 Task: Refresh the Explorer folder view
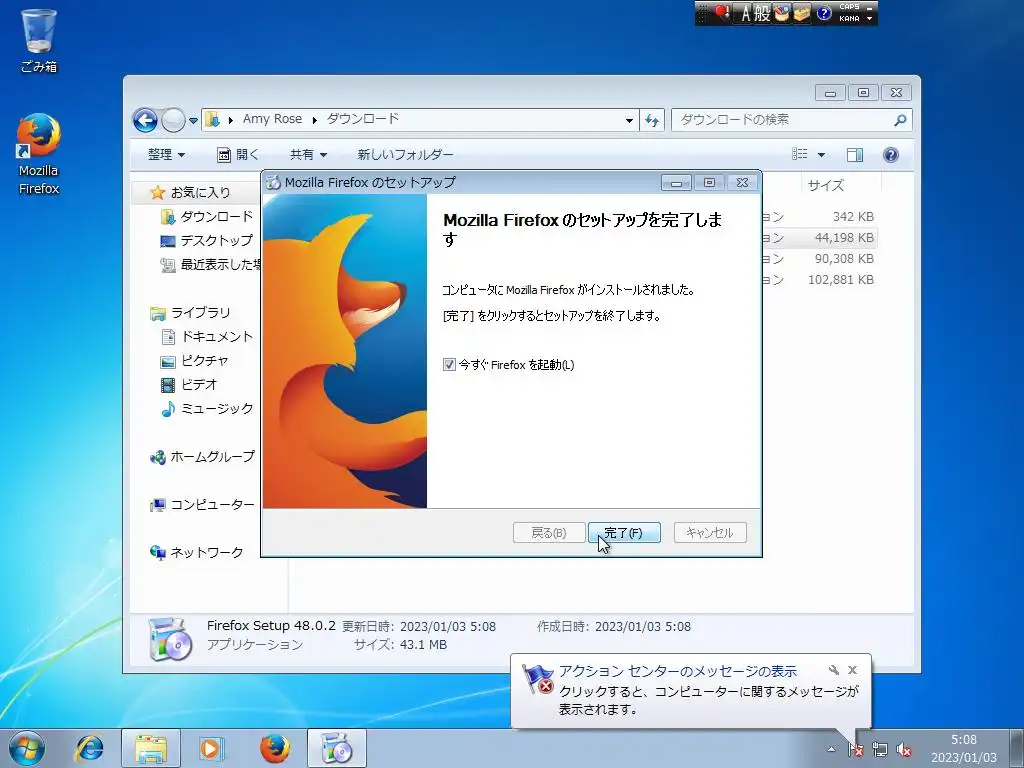click(x=652, y=120)
